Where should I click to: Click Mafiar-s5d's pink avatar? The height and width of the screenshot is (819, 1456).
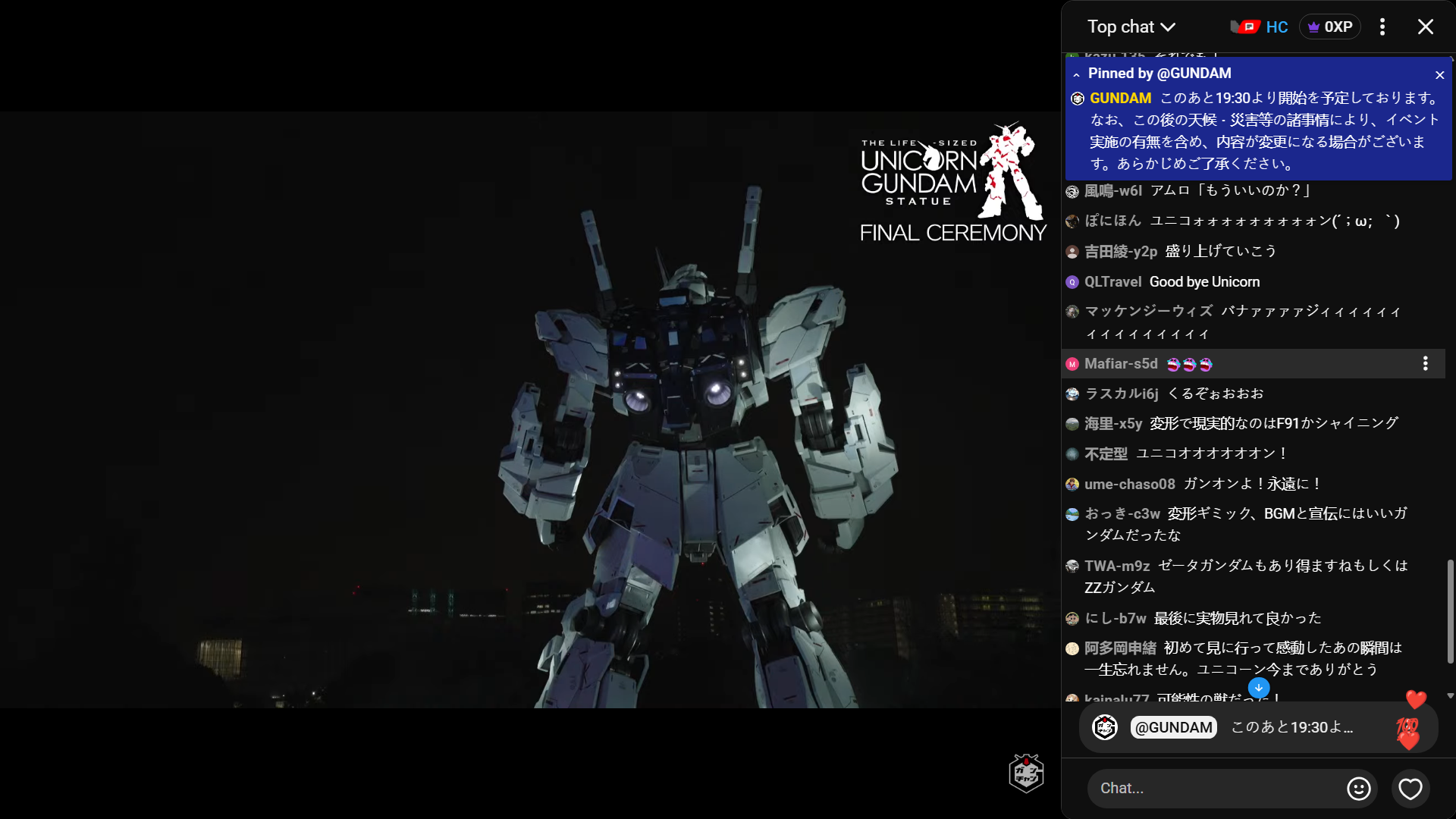tap(1072, 364)
